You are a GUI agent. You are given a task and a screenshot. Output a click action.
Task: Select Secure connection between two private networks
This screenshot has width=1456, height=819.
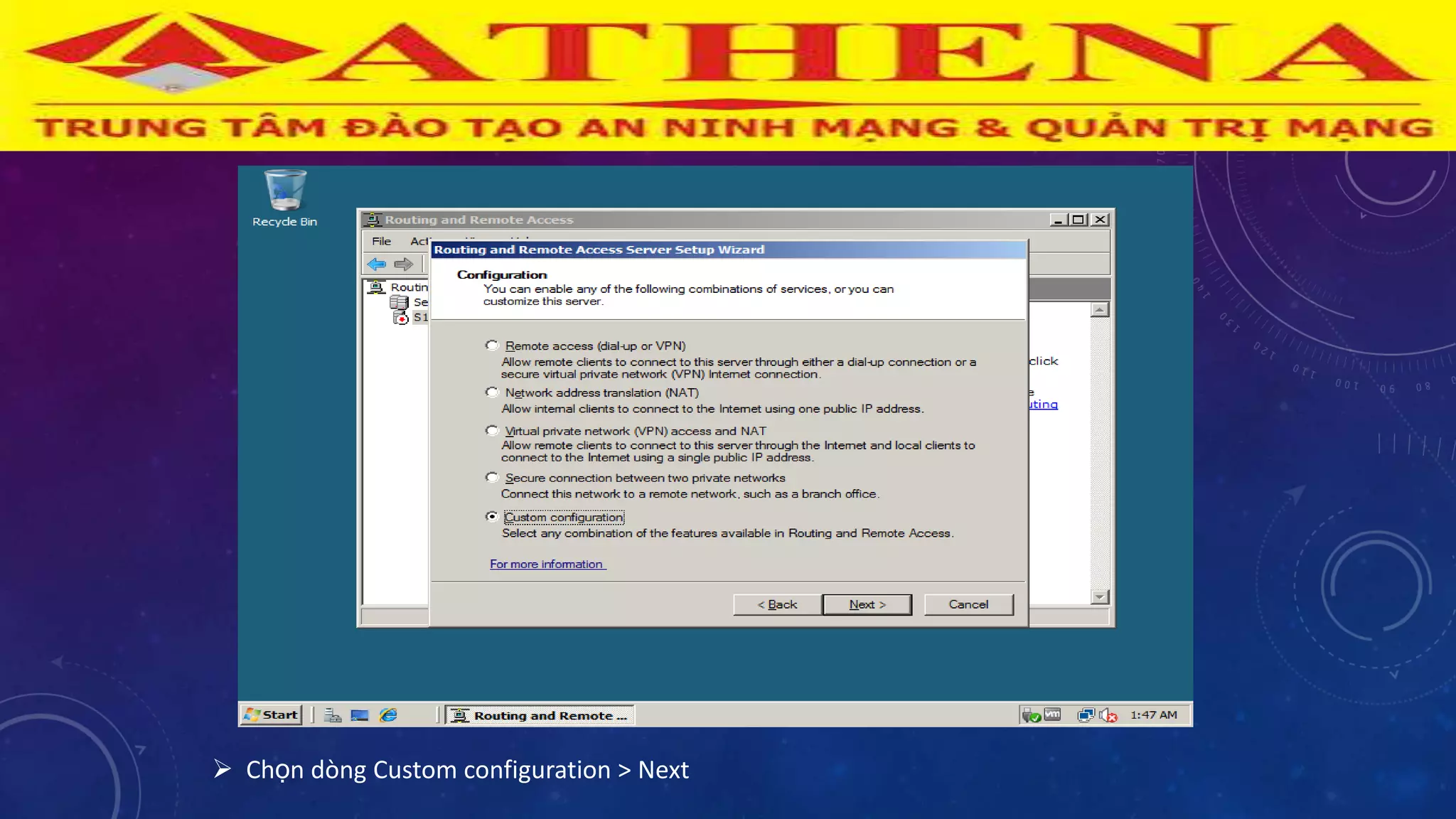tap(492, 478)
